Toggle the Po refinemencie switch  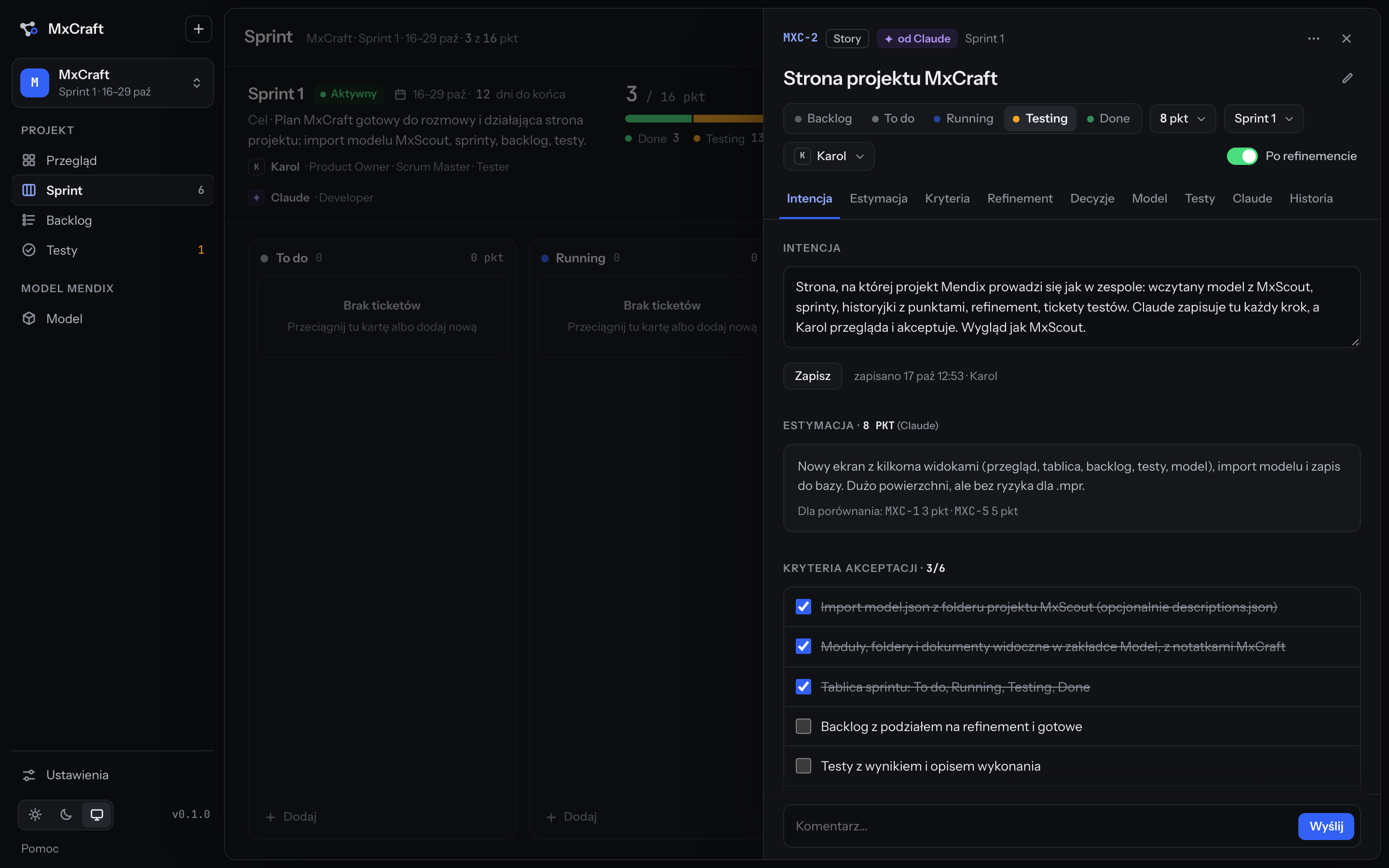[x=1242, y=156]
